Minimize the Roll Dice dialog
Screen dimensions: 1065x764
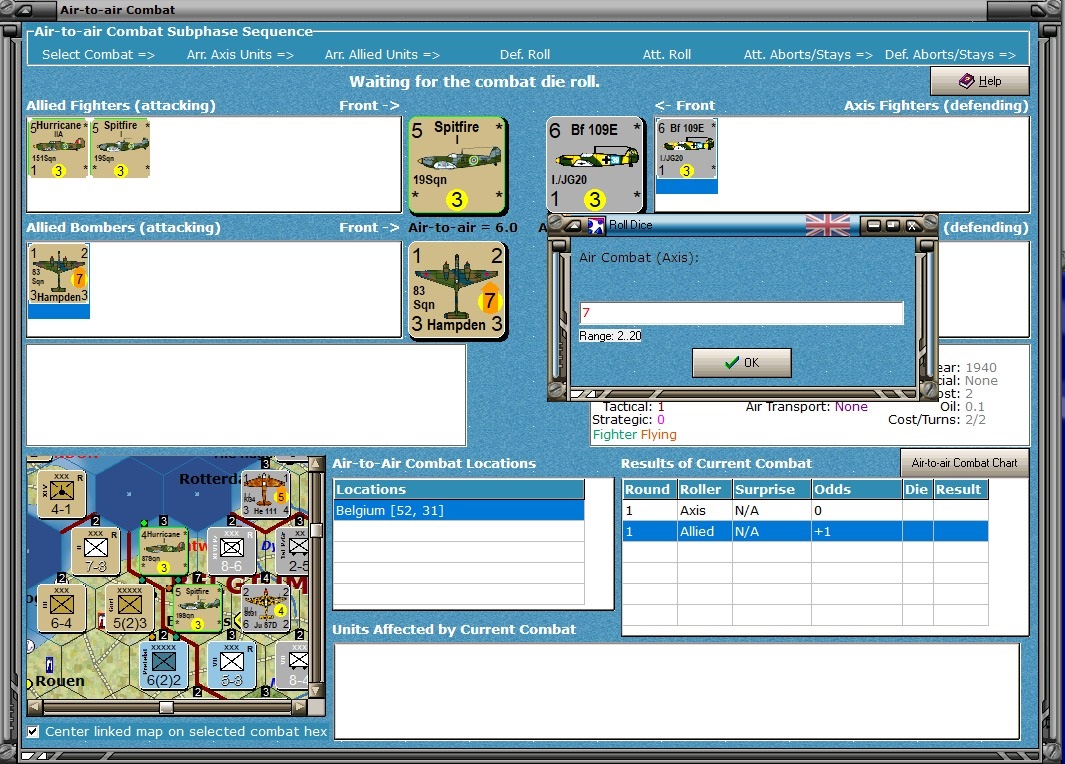(873, 225)
